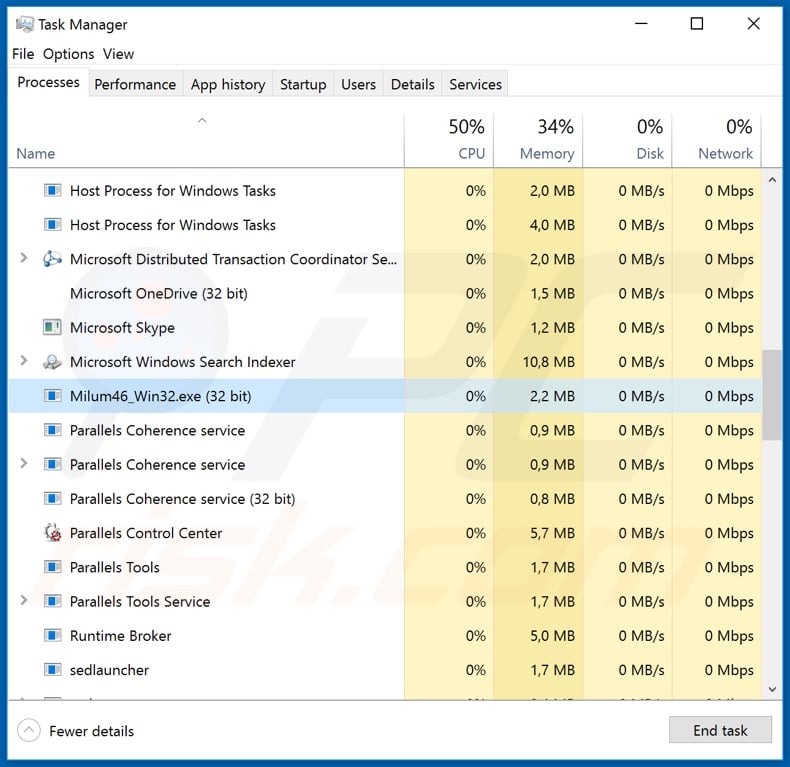Image resolution: width=790 pixels, height=767 pixels.
Task: Click 0,8 MB memory of Parallels Coherence (32 bit)
Action: (552, 499)
